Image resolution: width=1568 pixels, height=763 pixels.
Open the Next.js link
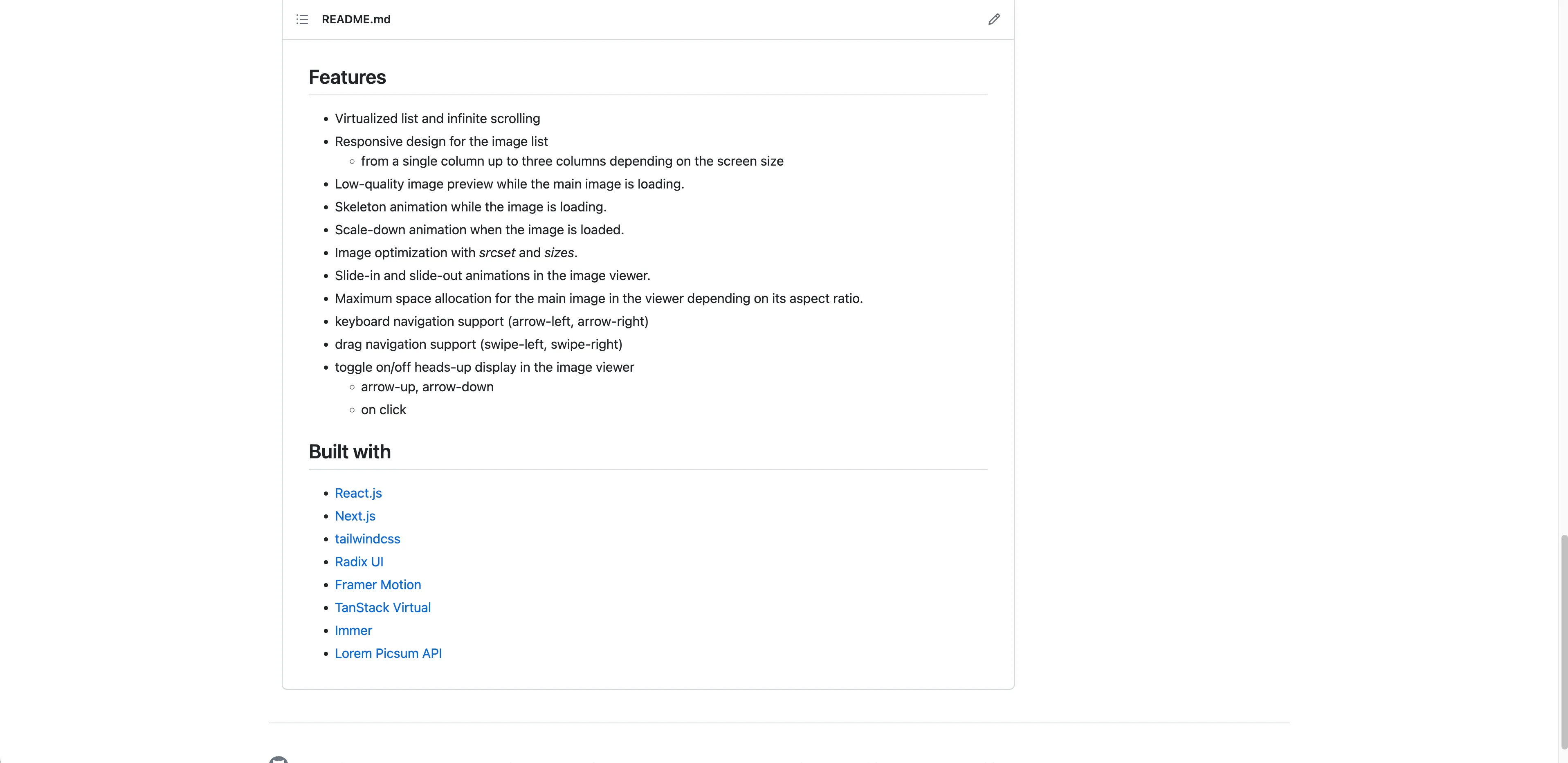click(355, 516)
